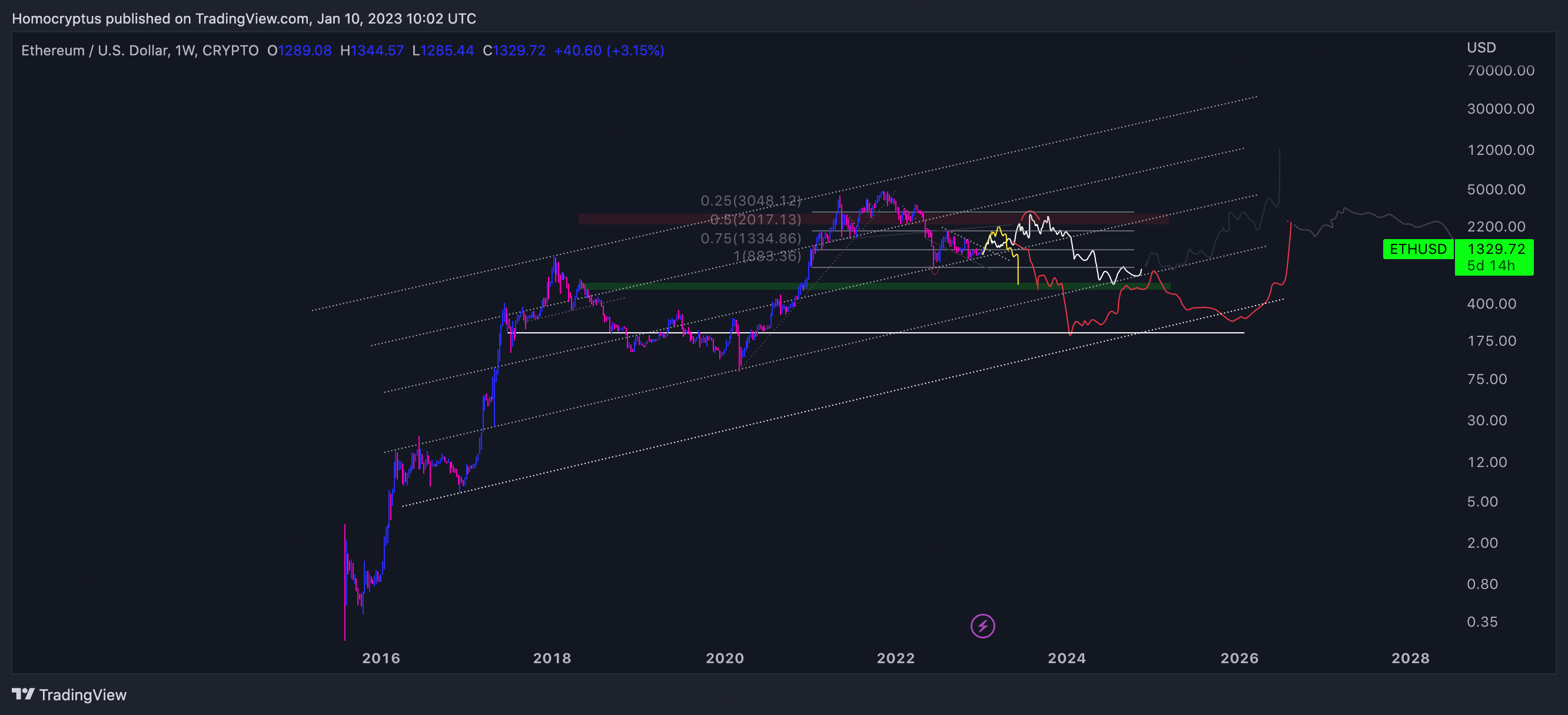Click the 5d 14h countdown label
The height and width of the screenshot is (715, 1568).
[1491, 266]
